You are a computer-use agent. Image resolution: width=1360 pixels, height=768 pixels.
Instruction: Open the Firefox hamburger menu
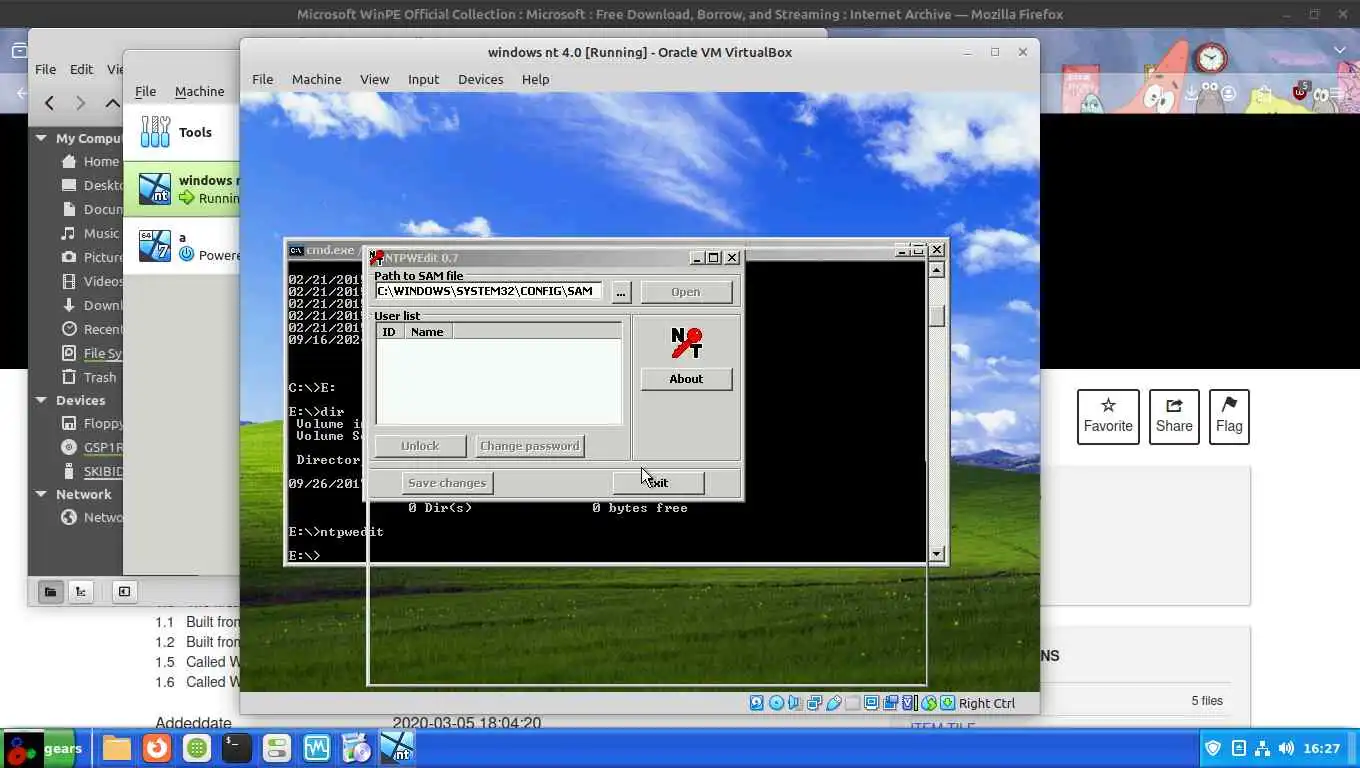tap(1339, 94)
